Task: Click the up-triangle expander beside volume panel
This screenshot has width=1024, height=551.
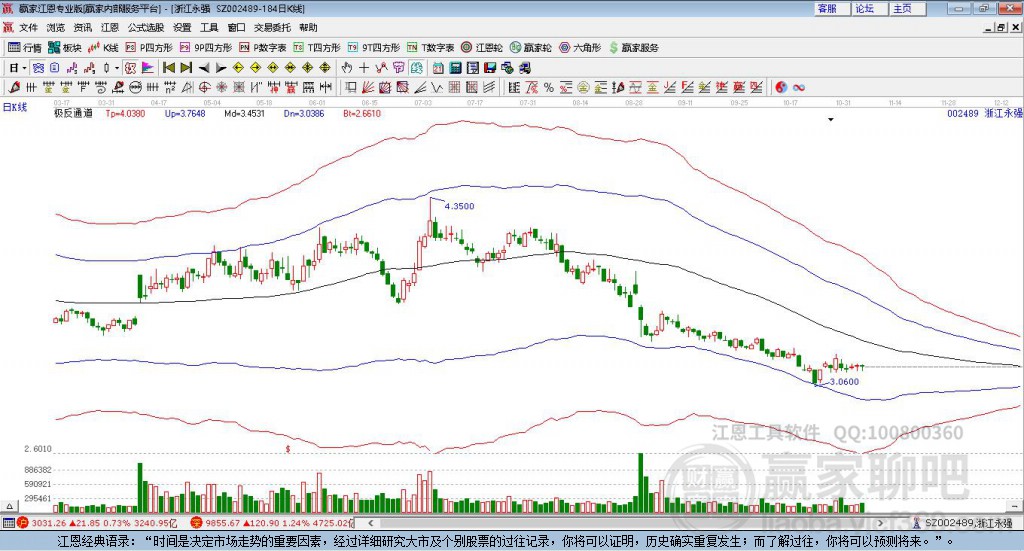Action: point(9,506)
